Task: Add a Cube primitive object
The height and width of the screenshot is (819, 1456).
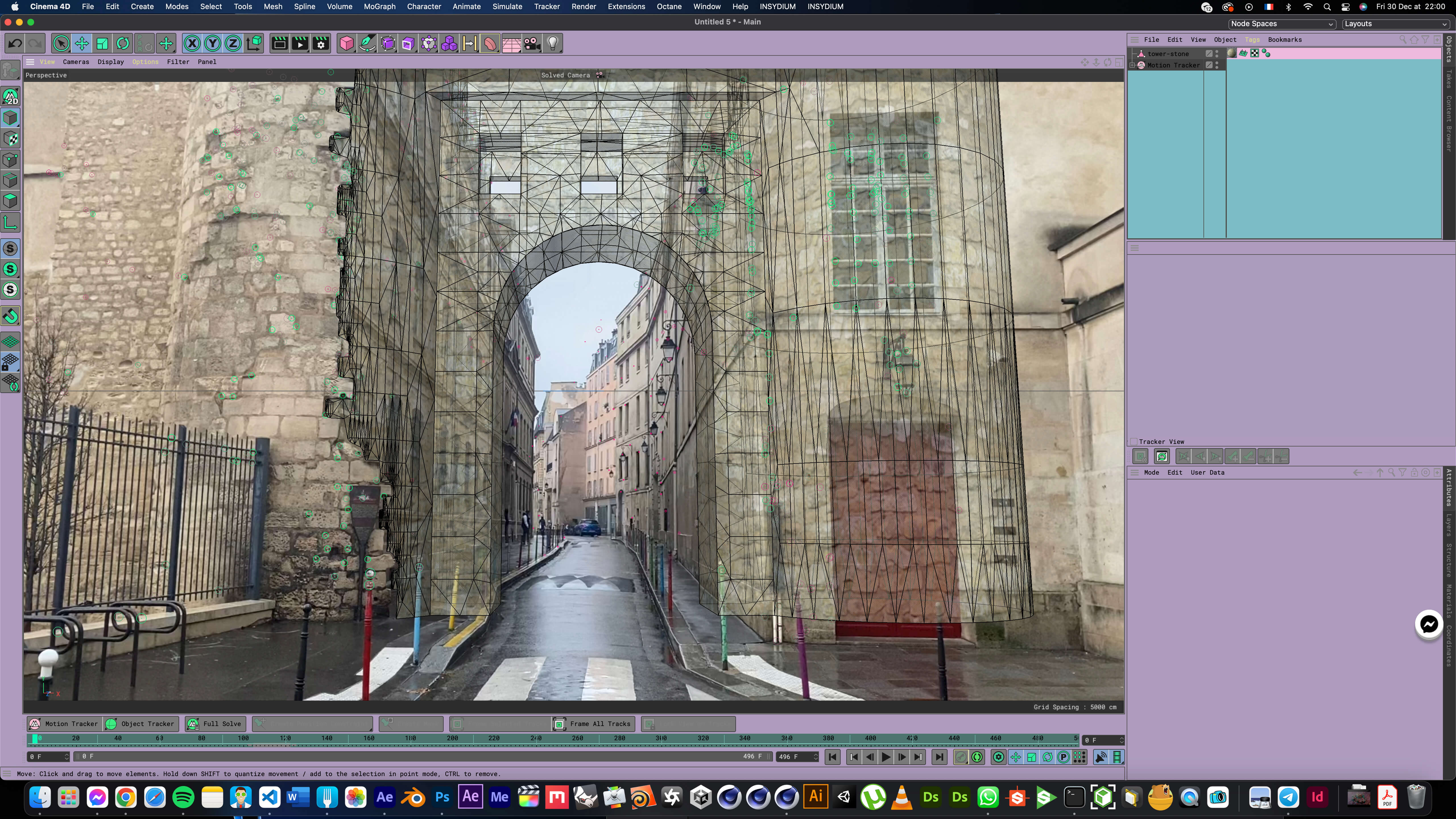Action: 346,43
